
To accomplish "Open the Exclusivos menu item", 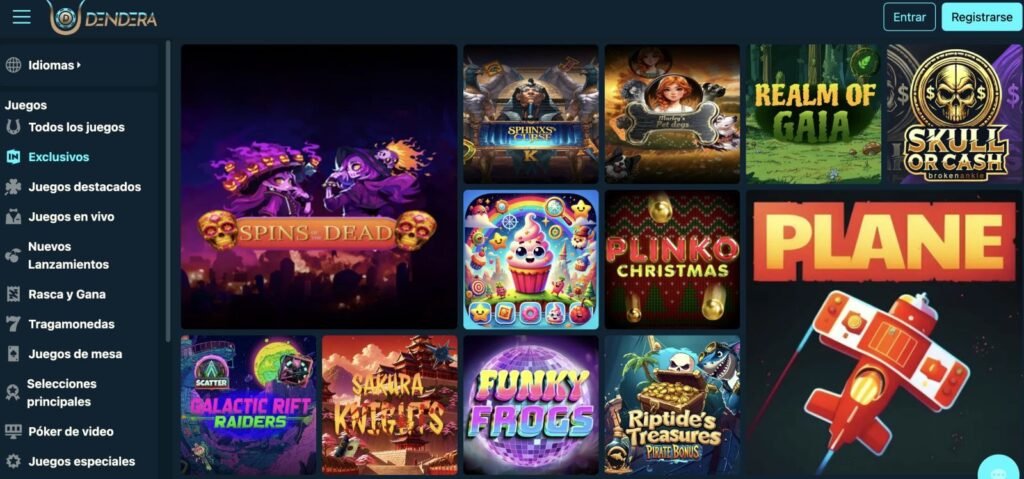I will tap(59, 157).
